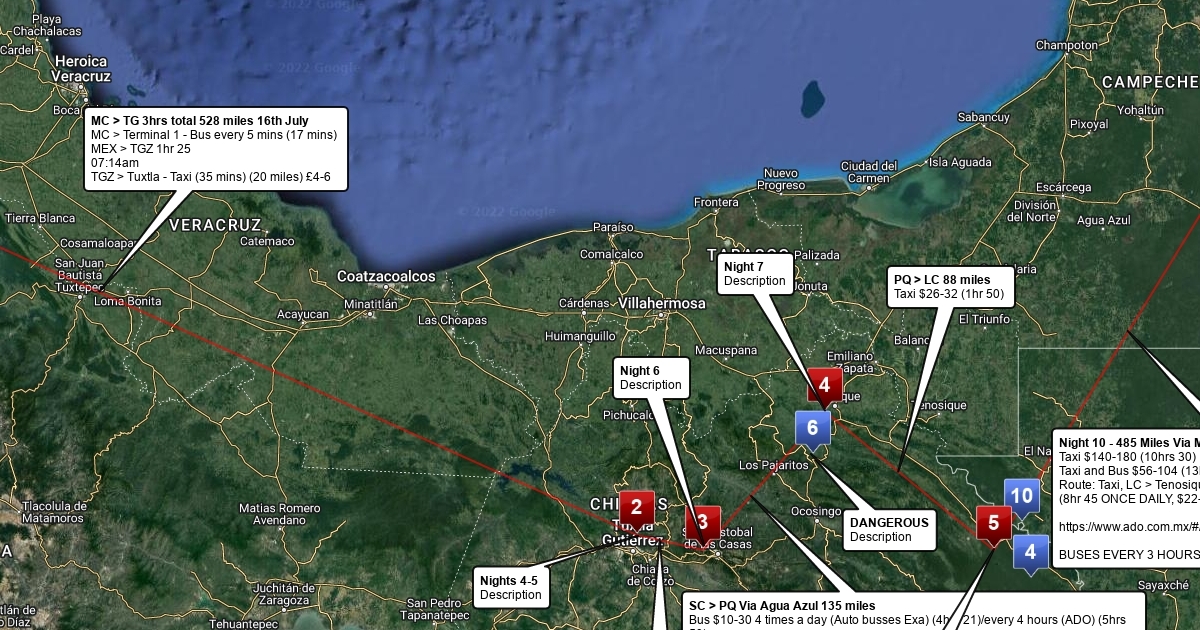Click the Night 10 - 485 Miles callout
The width and height of the screenshot is (1200, 630).
point(1125,498)
